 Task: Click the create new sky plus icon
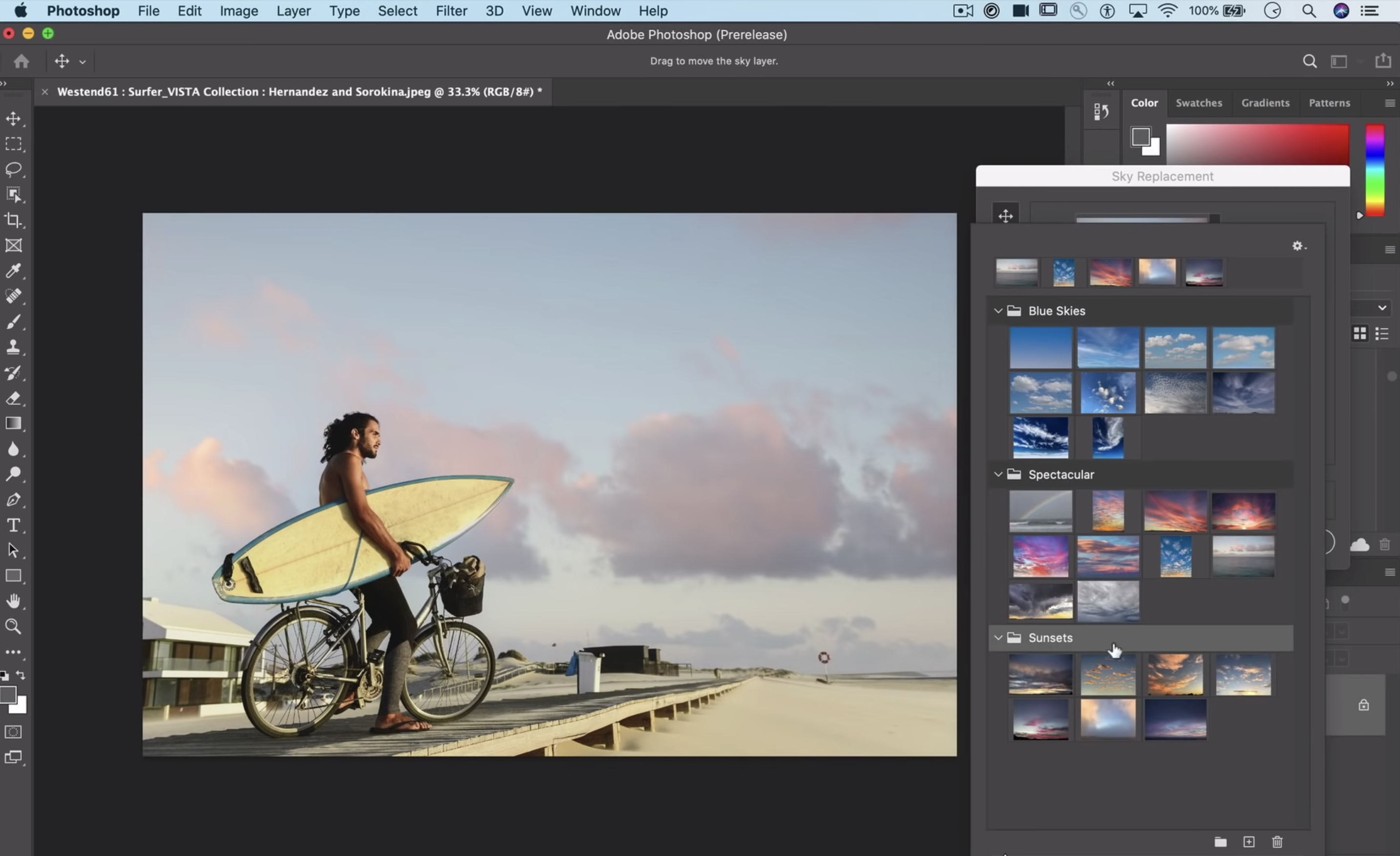[x=1249, y=842]
